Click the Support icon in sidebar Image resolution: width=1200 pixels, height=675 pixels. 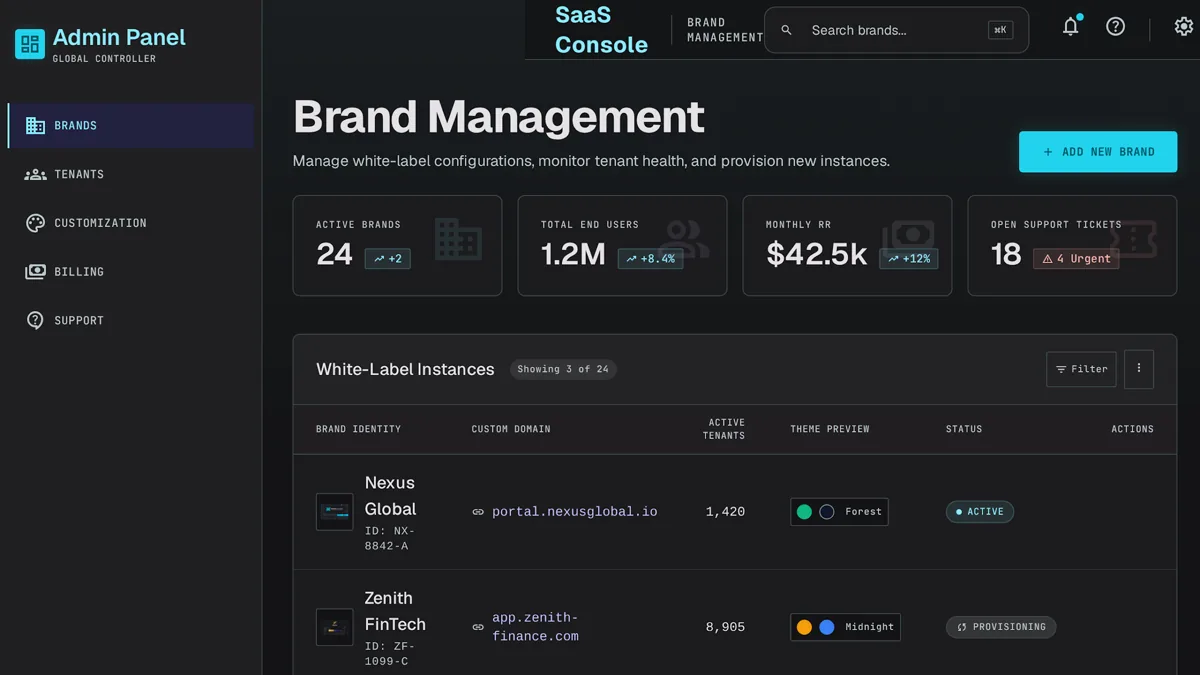coord(35,321)
